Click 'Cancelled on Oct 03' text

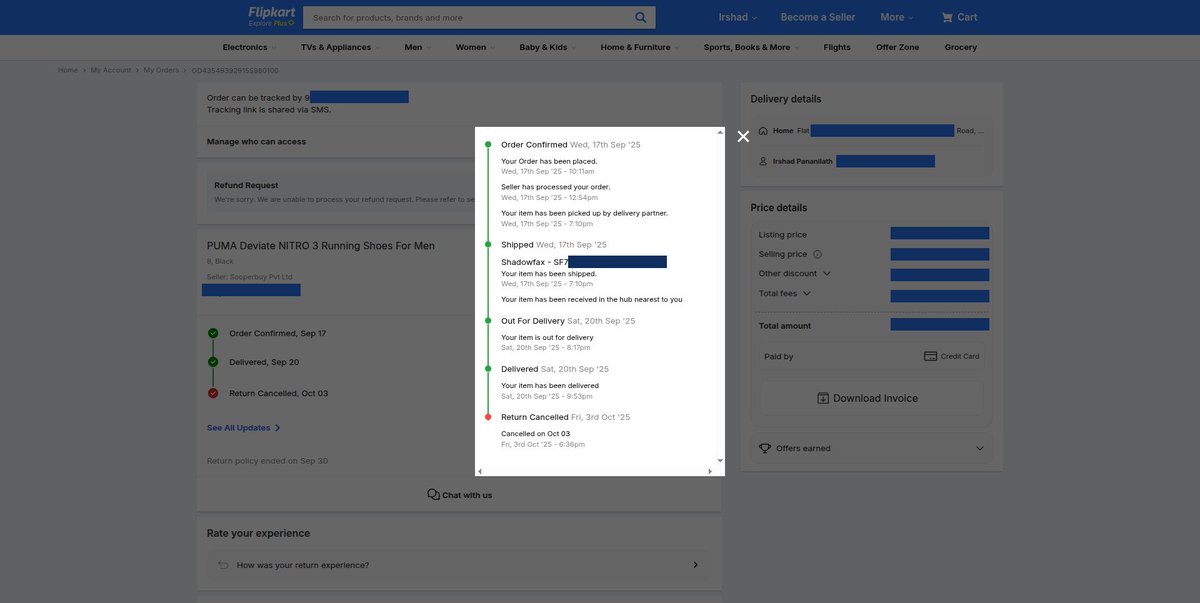pyautogui.click(x=535, y=434)
